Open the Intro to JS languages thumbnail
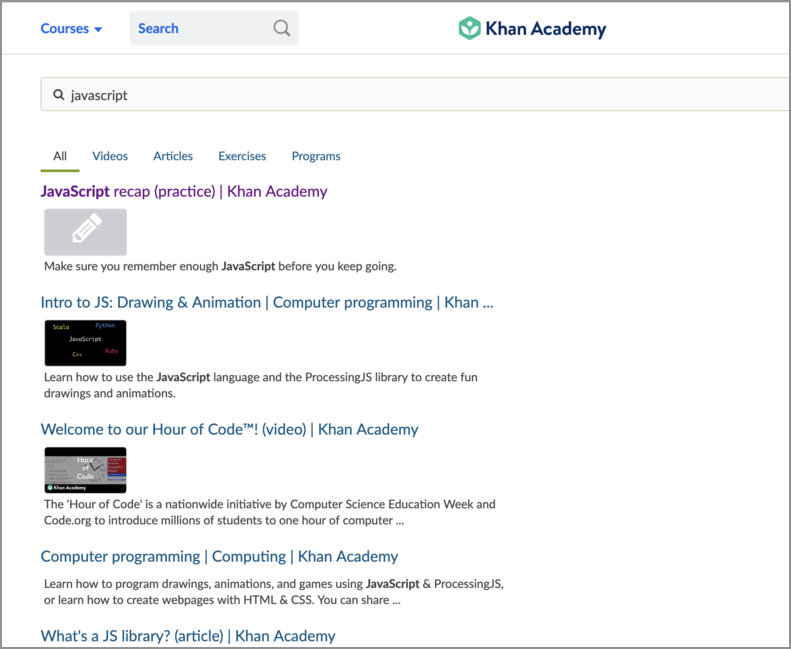The image size is (791, 649). [x=85, y=343]
